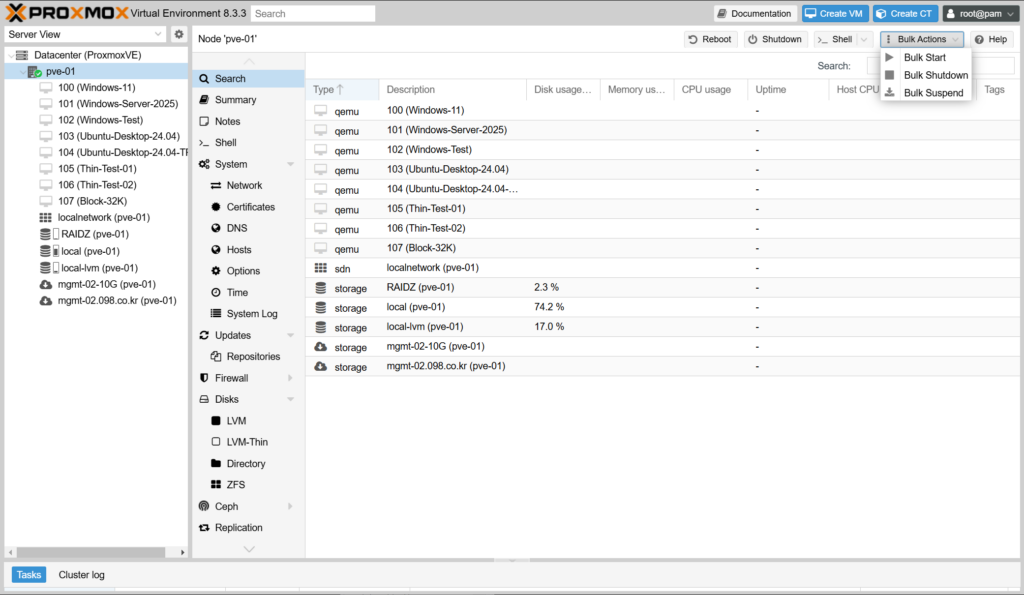1024x595 pixels.
Task: Open the Network settings icon item
Action: click(216, 186)
